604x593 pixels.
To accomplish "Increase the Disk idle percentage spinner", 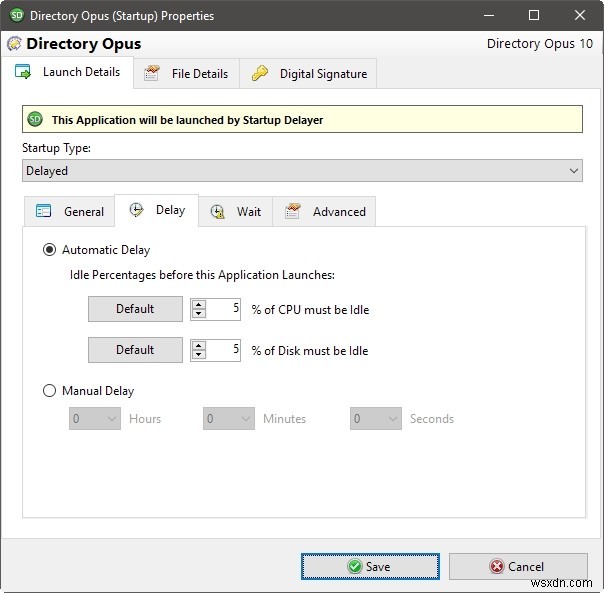I will [199, 346].
